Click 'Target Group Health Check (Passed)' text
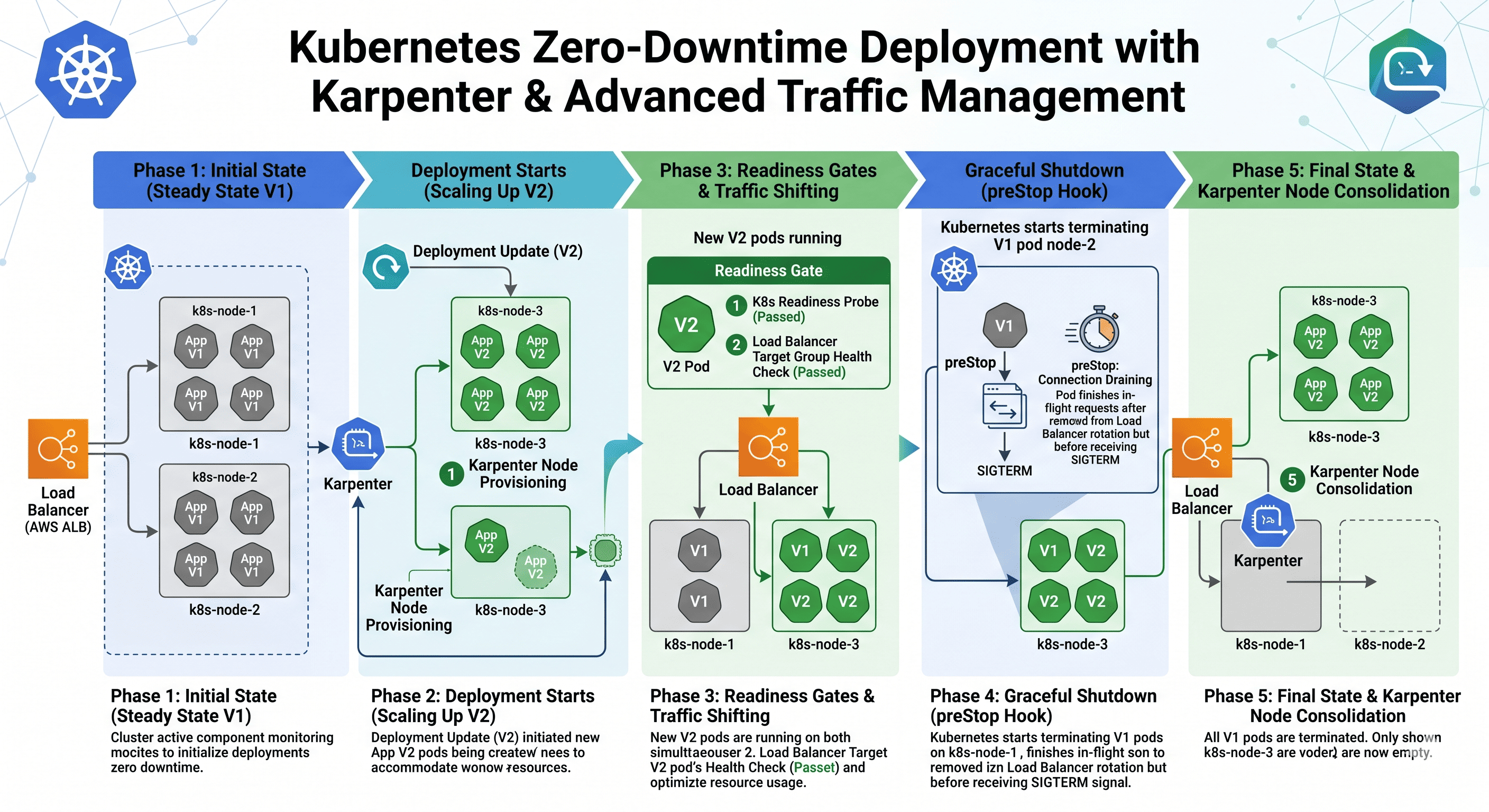This screenshot has width=1489, height=812. 812,364
